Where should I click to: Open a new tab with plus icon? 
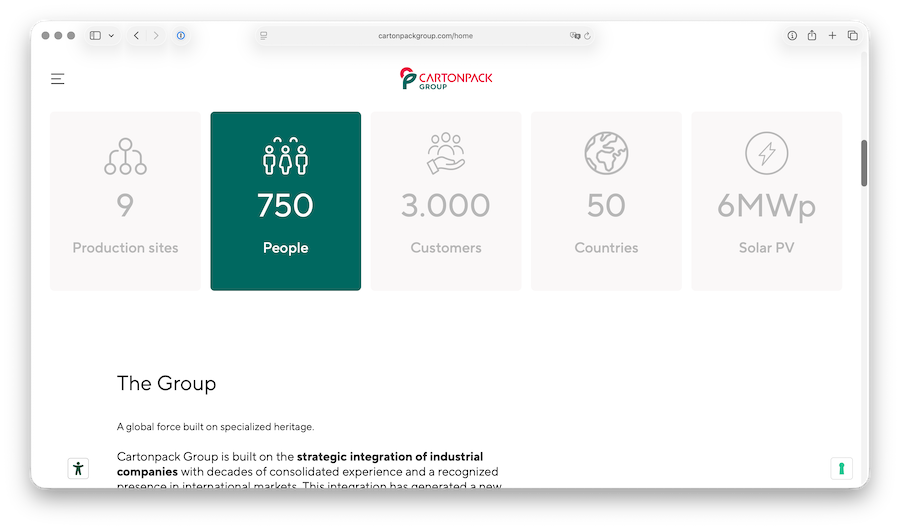point(832,35)
